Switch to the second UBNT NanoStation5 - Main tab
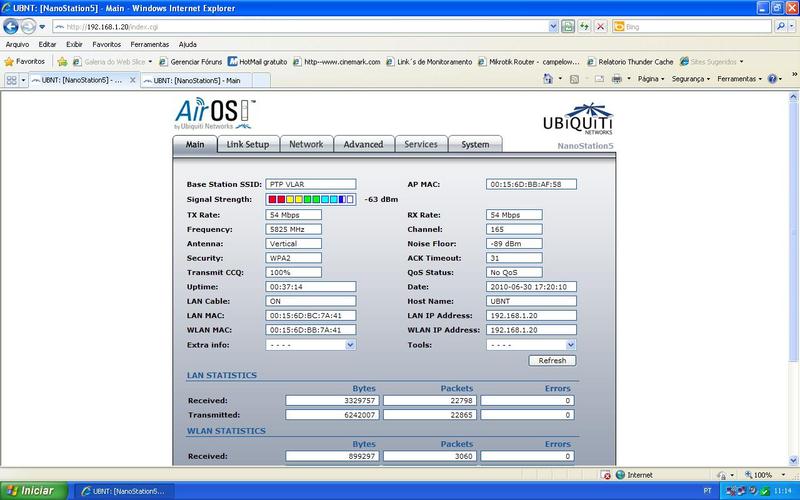This screenshot has width=800, height=500. pos(196,80)
